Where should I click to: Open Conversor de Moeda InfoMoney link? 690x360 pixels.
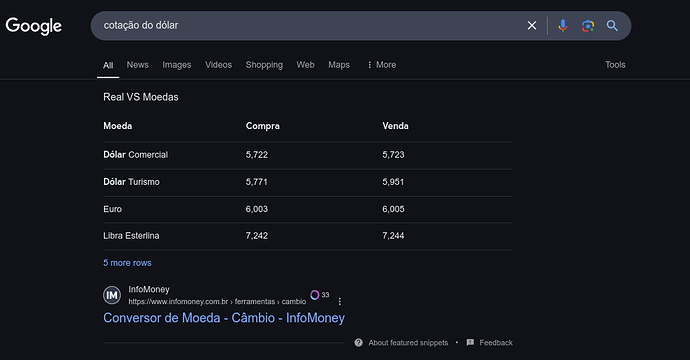tap(224, 318)
